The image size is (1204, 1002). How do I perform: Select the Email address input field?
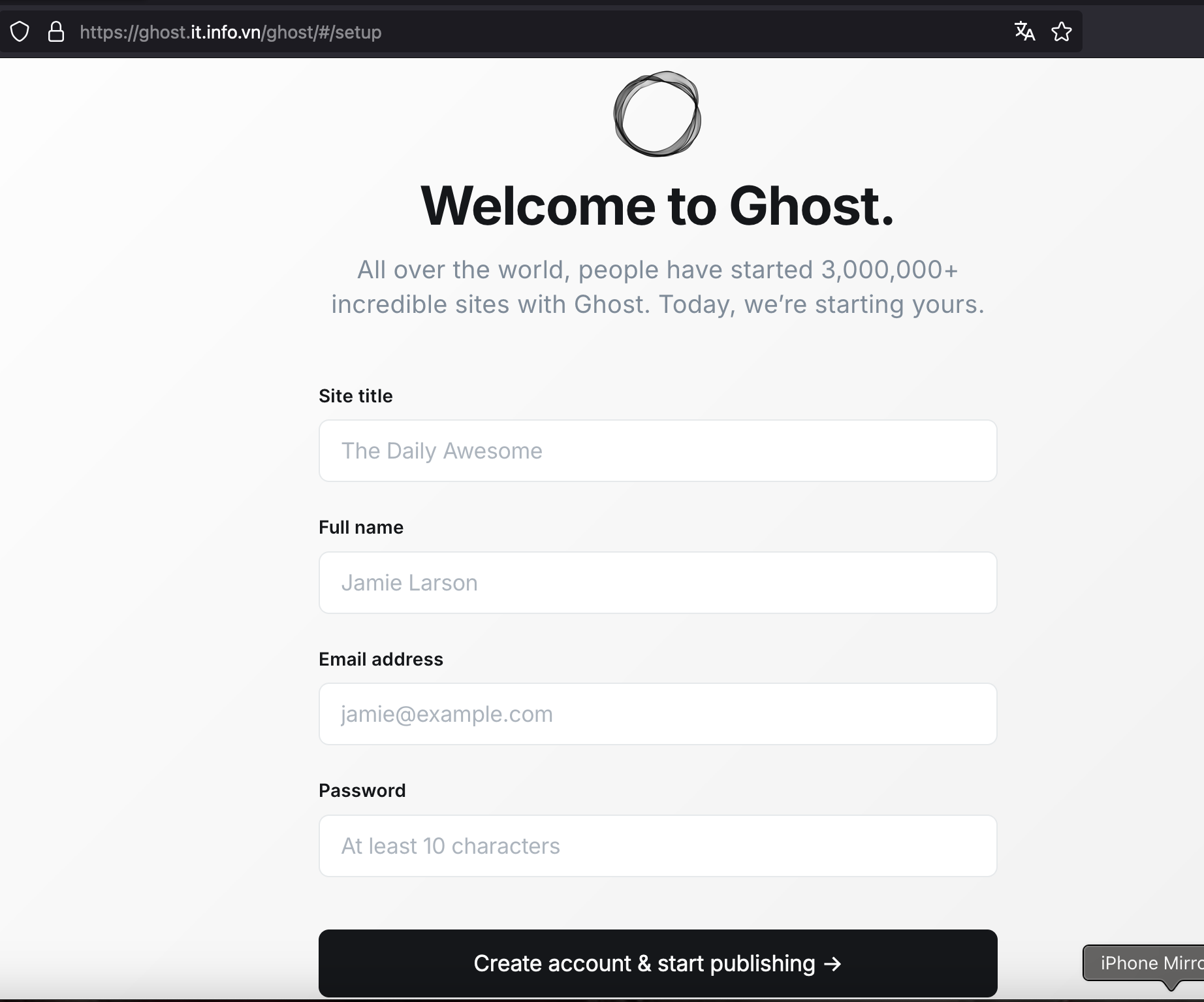point(657,714)
